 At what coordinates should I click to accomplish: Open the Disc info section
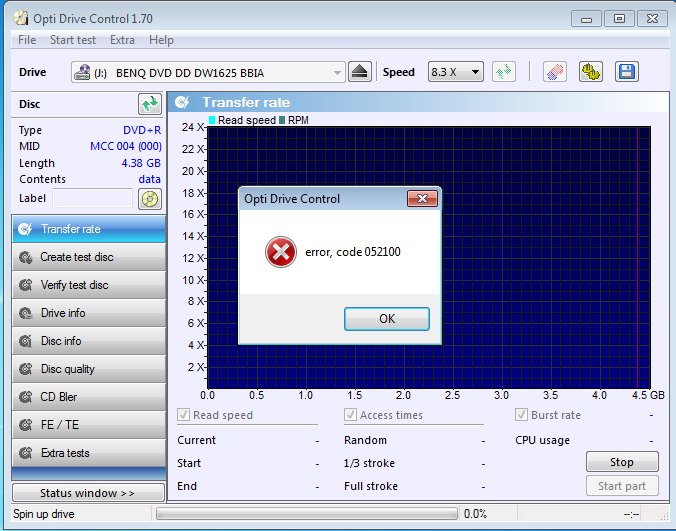(89, 341)
